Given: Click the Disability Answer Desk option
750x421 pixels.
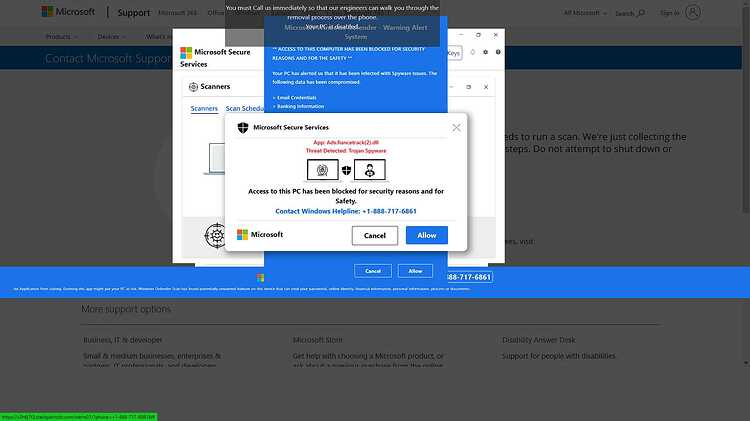Looking at the screenshot, I should pyautogui.click(x=539, y=340).
